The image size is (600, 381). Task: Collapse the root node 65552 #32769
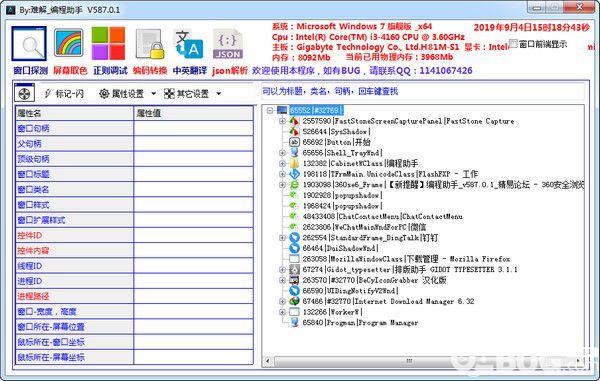coord(270,110)
